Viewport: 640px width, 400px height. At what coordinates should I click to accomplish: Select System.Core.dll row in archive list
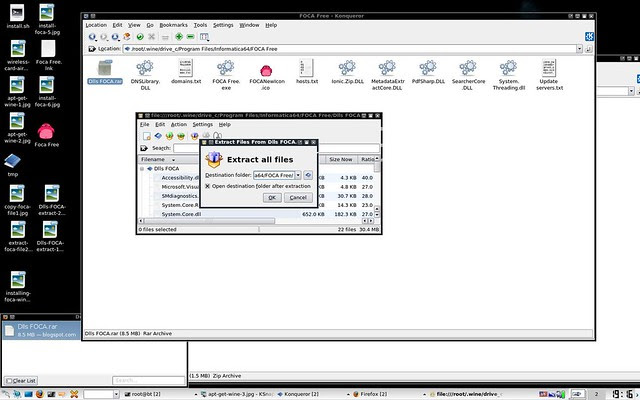pyautogui.click(x=257, y=214)
